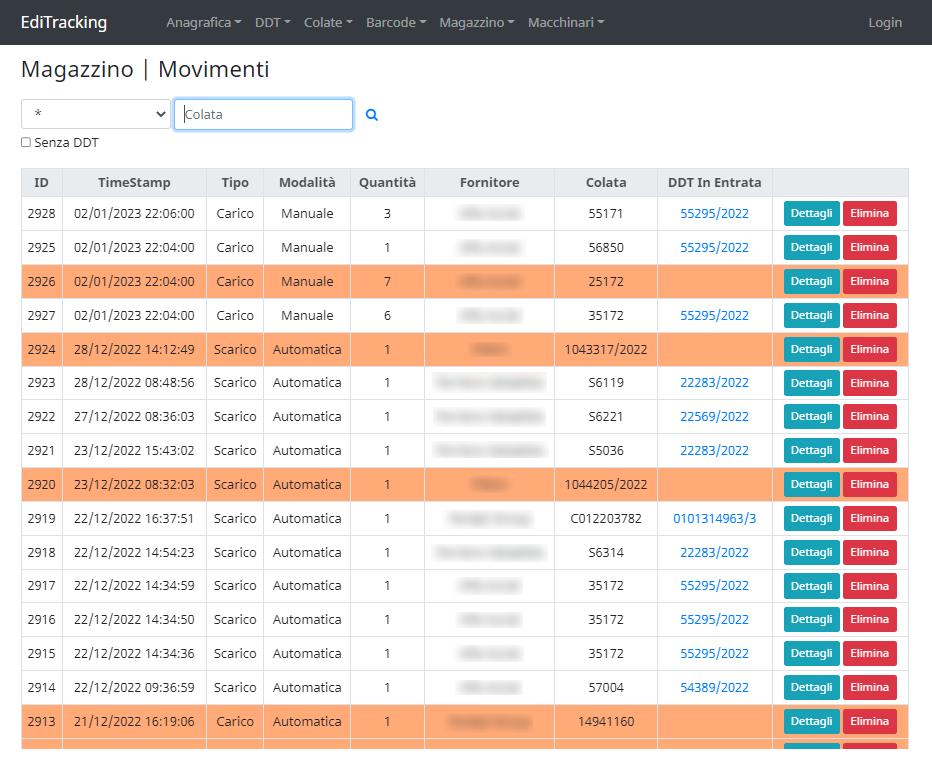Click the Login link
Viewport: 932px width, 772px height.
pos(885,22)
